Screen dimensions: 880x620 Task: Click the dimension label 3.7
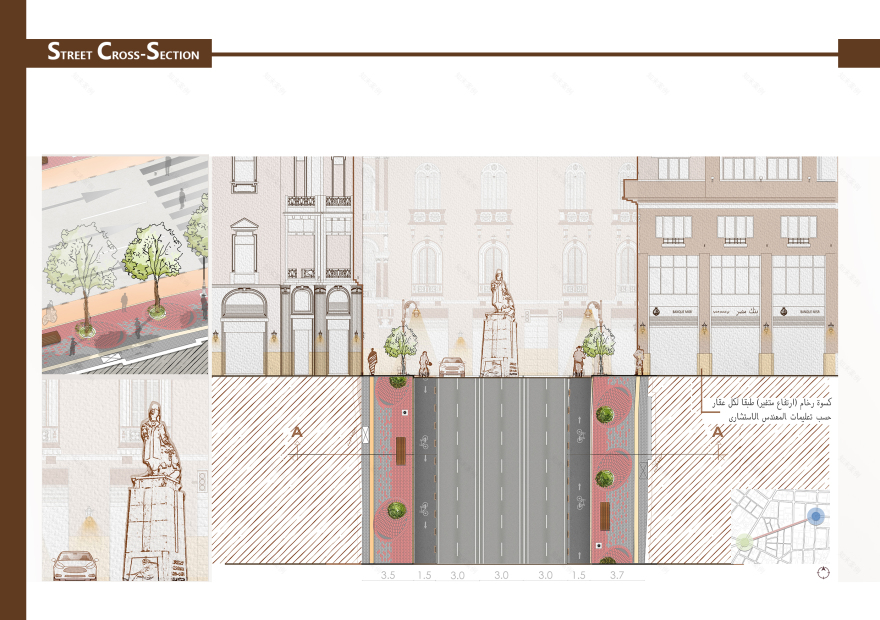617,576
